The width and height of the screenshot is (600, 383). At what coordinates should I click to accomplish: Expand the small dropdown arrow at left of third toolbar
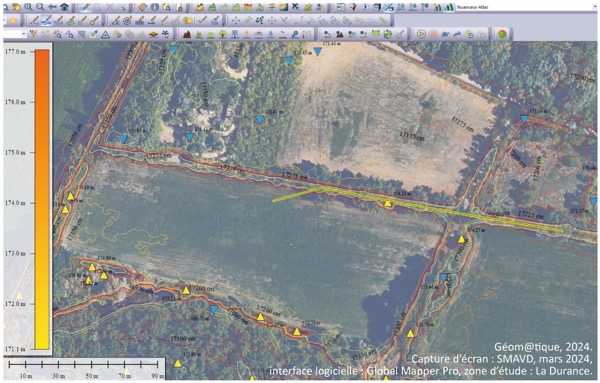tap(24, 34)
